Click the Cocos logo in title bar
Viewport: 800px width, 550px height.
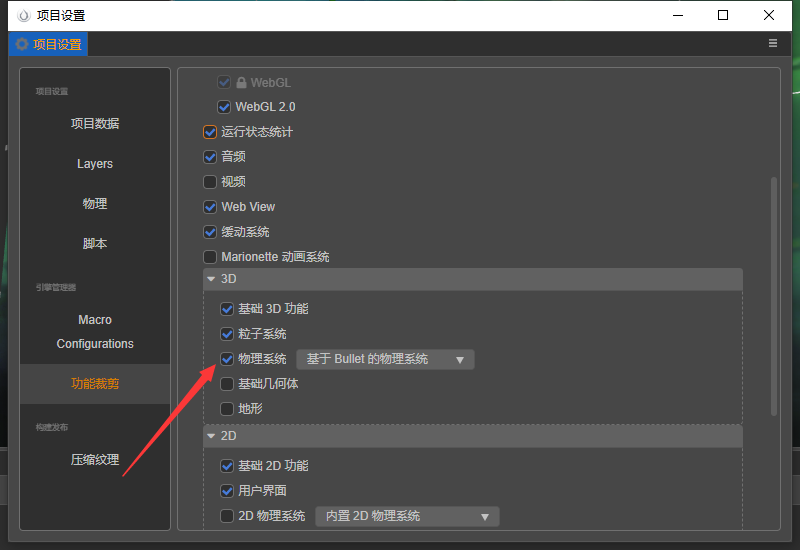[x=23, y=16]
